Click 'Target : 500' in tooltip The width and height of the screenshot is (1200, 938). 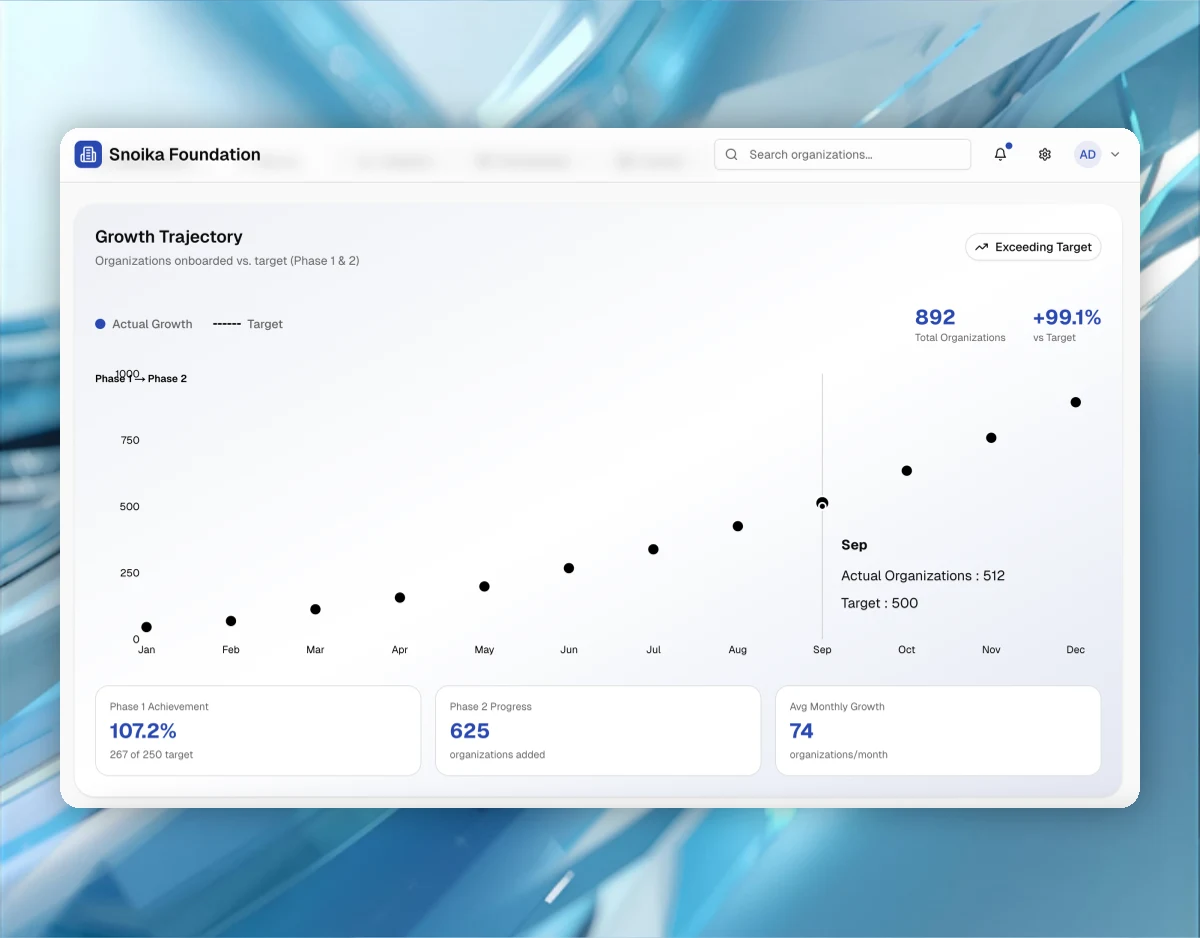tap(879, 603)
